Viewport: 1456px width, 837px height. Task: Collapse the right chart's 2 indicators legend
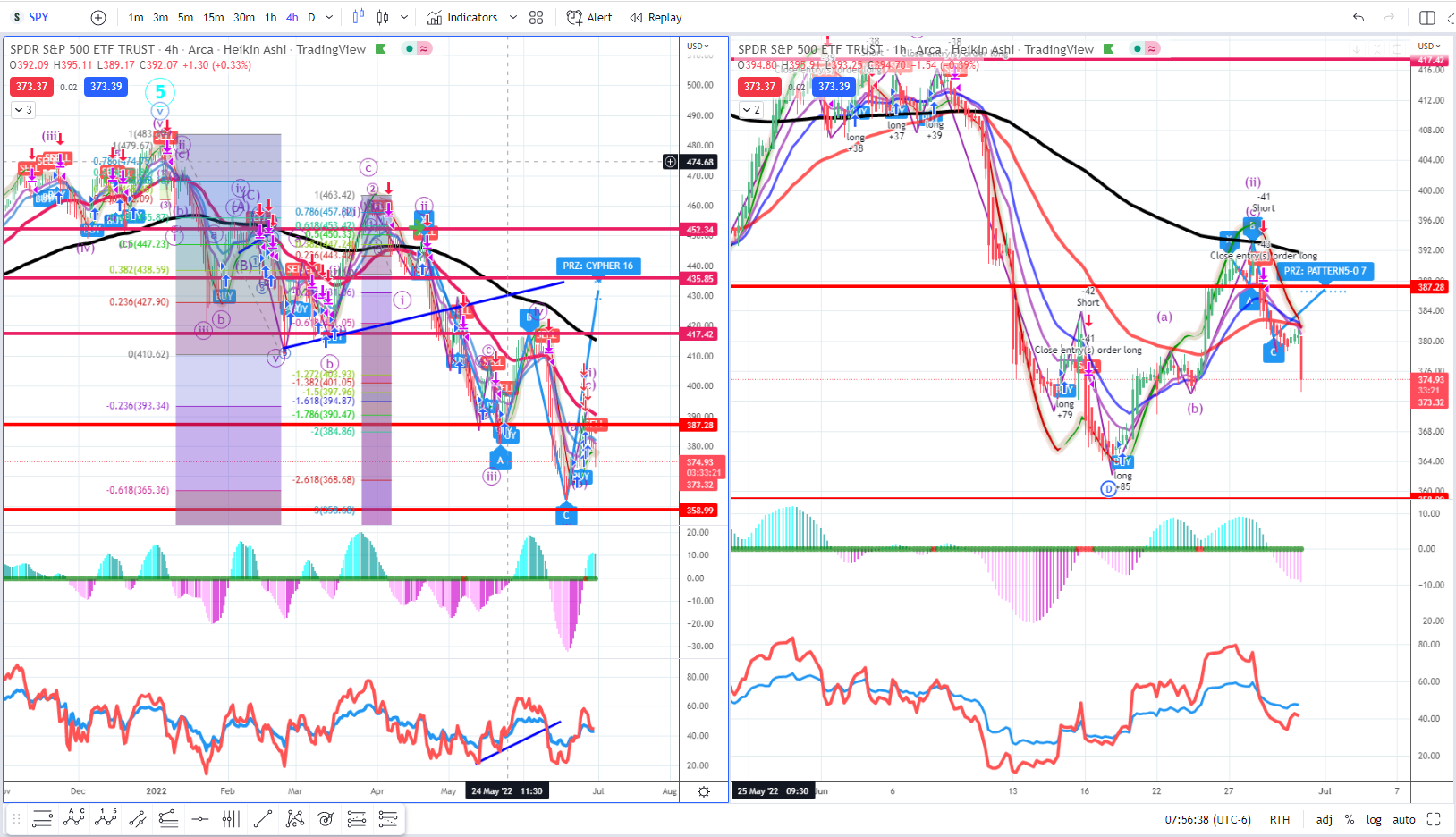(751, 110)
